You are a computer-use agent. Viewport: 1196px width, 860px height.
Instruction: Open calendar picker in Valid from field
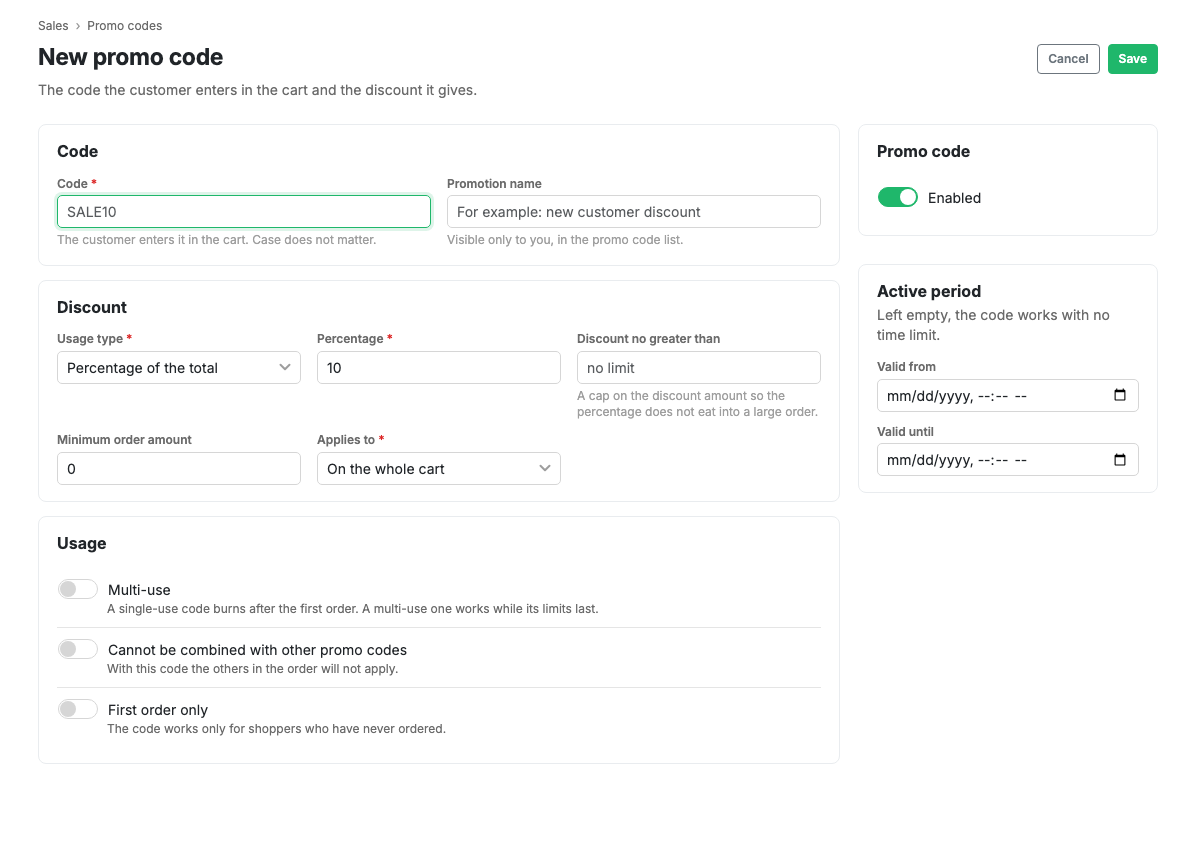[x=1119, y=395]
